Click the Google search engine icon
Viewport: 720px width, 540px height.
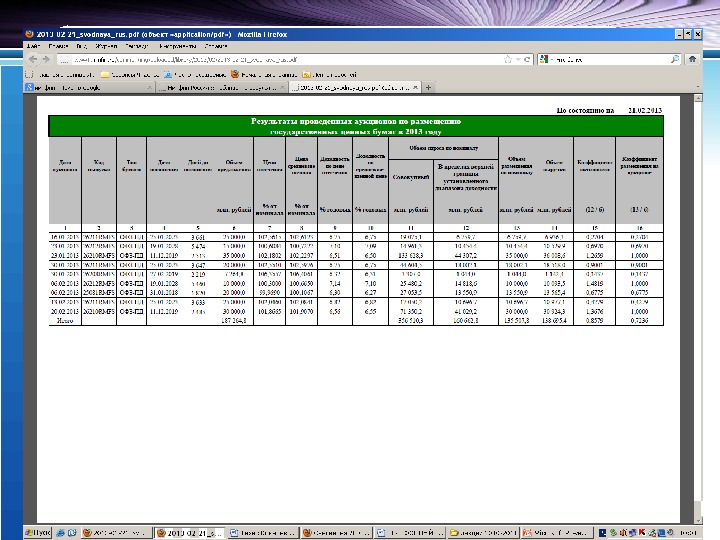tap(543, 60)
